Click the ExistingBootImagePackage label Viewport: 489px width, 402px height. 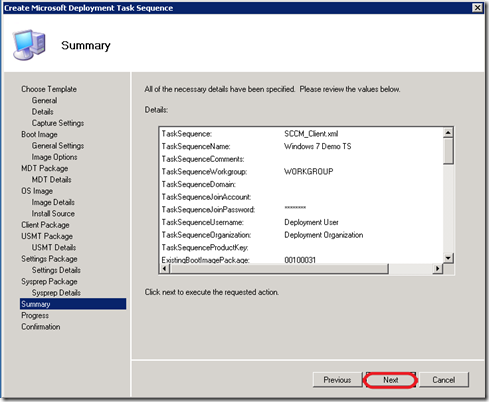click(206, 260)
